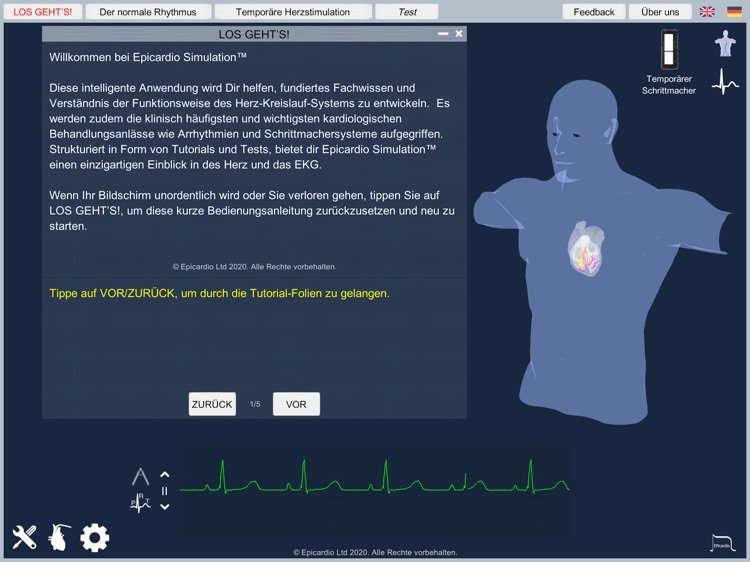Image resolution: width=750 pixels, height=562 pixels.
Task: Open the settings gear
Action: (x=95, y=538)
